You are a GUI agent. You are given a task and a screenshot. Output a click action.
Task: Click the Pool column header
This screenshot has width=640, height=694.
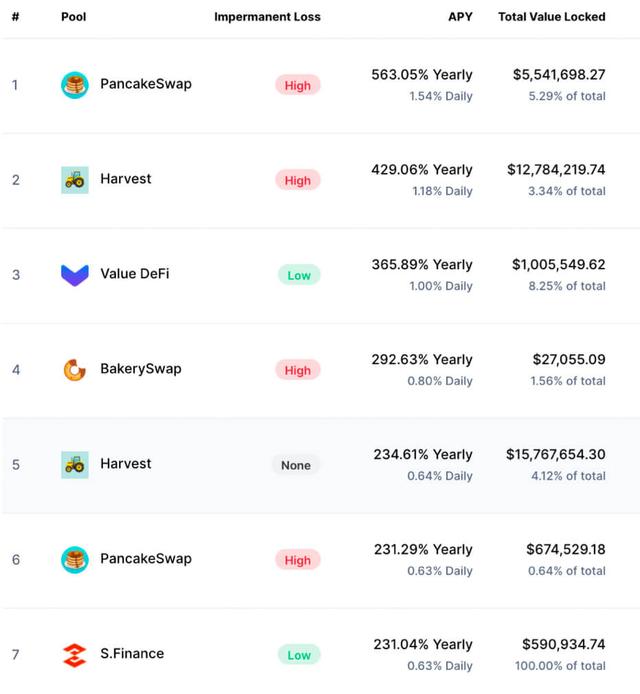(73, 17)
